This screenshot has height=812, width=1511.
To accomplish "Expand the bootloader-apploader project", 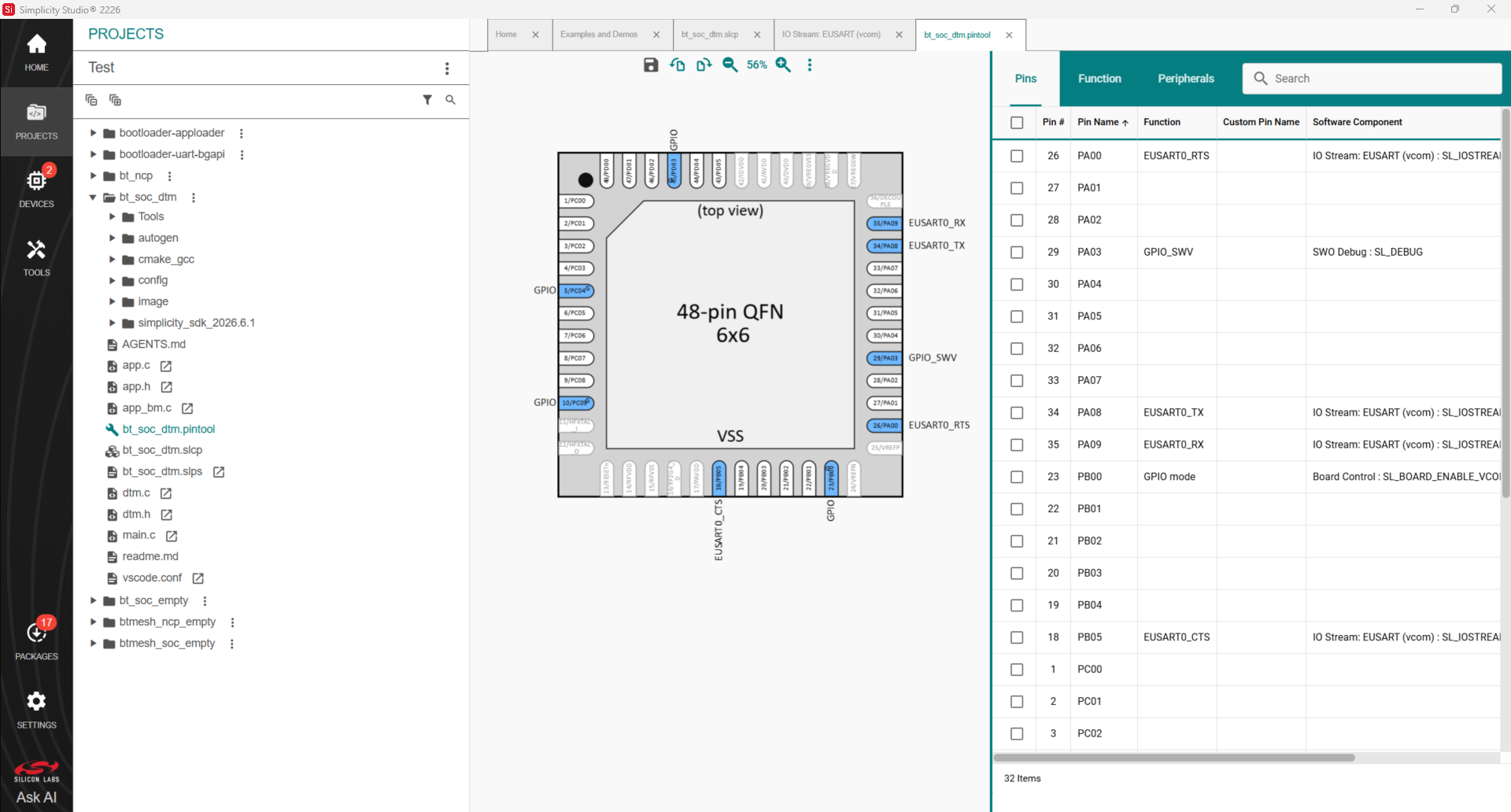I will pos(93,133).
